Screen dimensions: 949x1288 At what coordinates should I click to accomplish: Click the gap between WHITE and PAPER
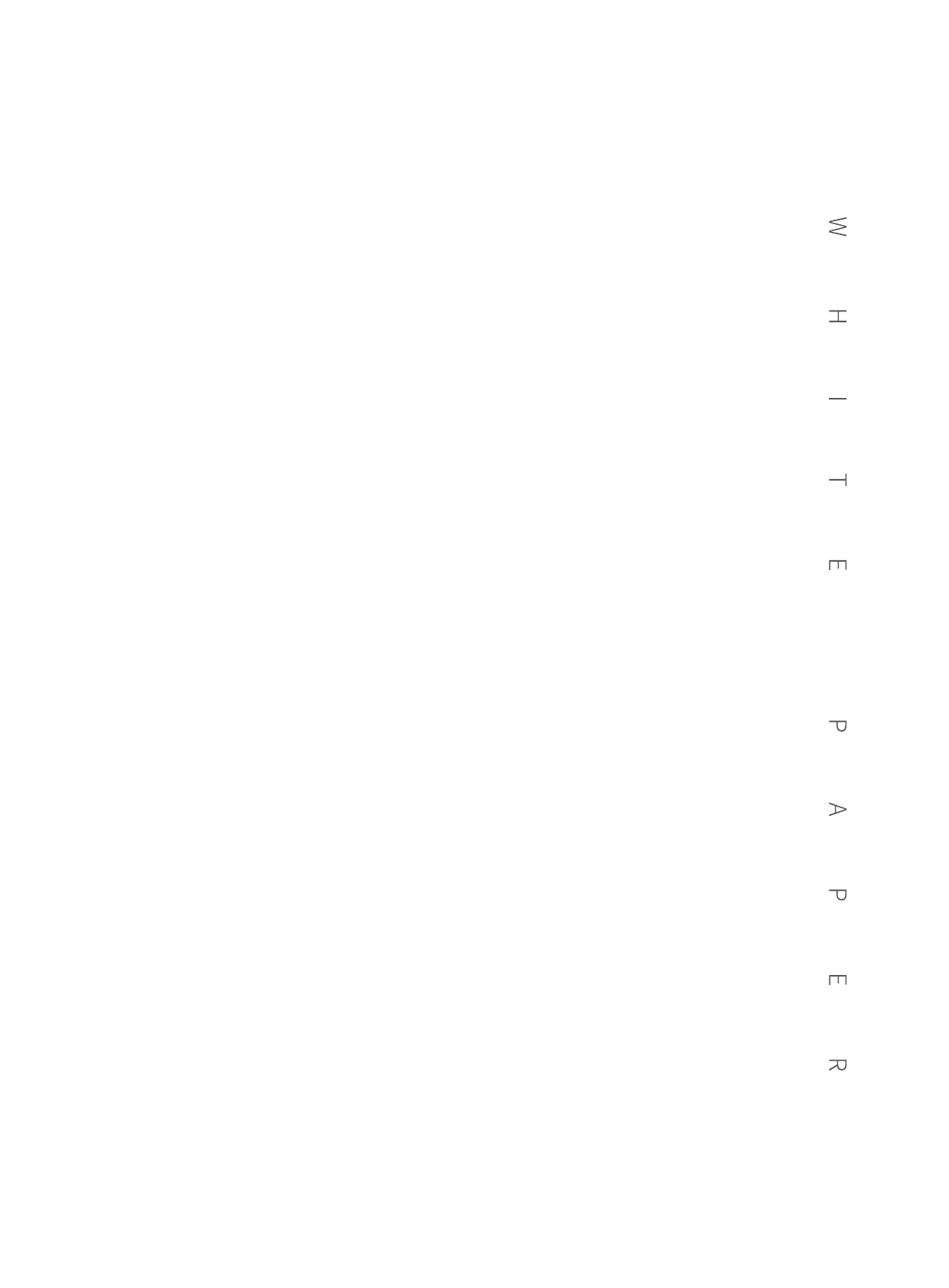pyautogui.click(x=837, y=645)
